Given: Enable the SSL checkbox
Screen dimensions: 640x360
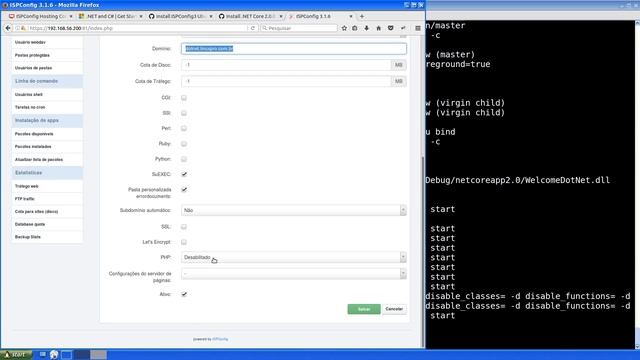Looking at the screenshot, I should pos(184,227).
